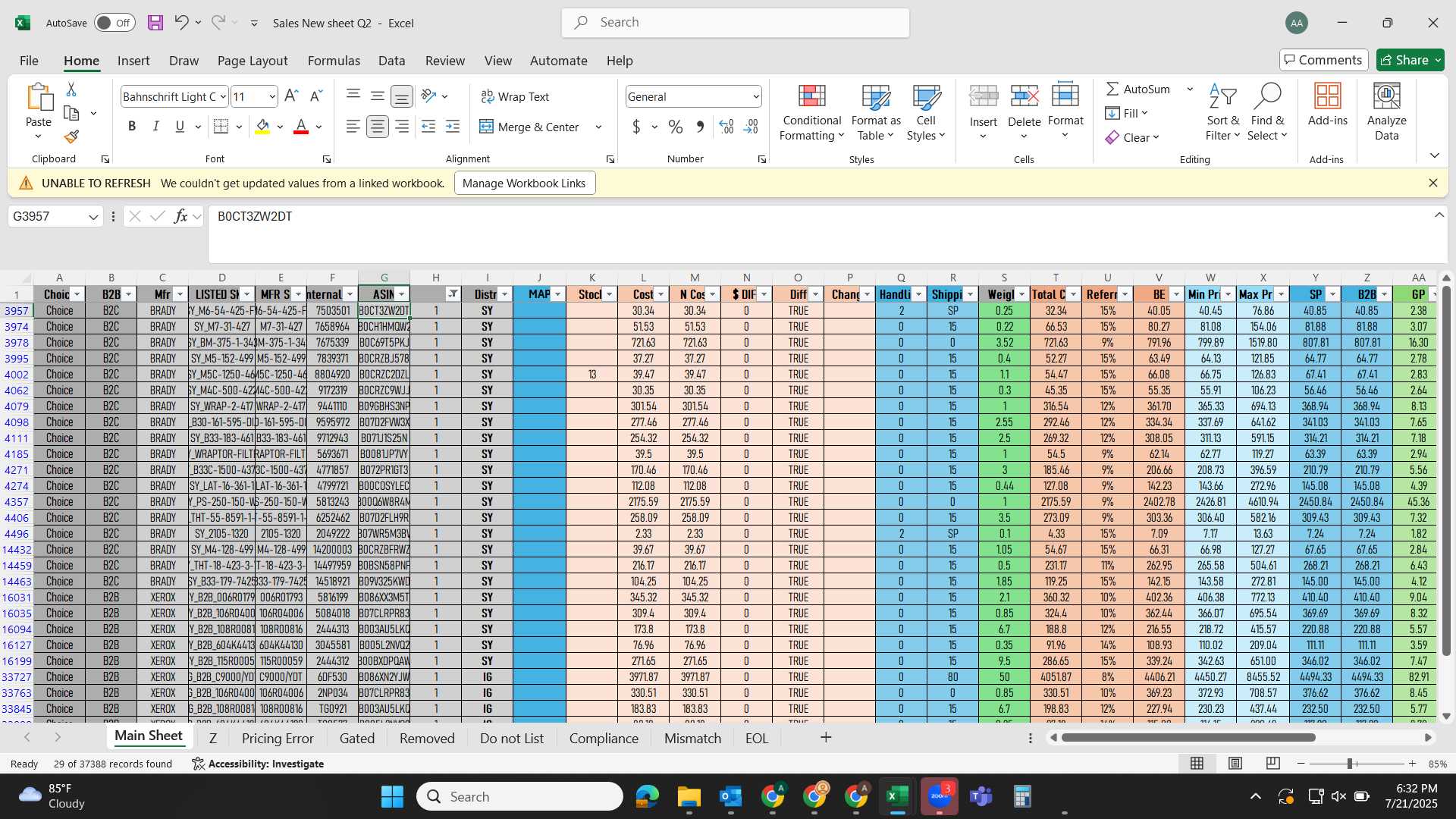Click Accessibility: Investigate in status bar
The width and height of the screenshot is (1456, 819).
[x=258, y=764]
